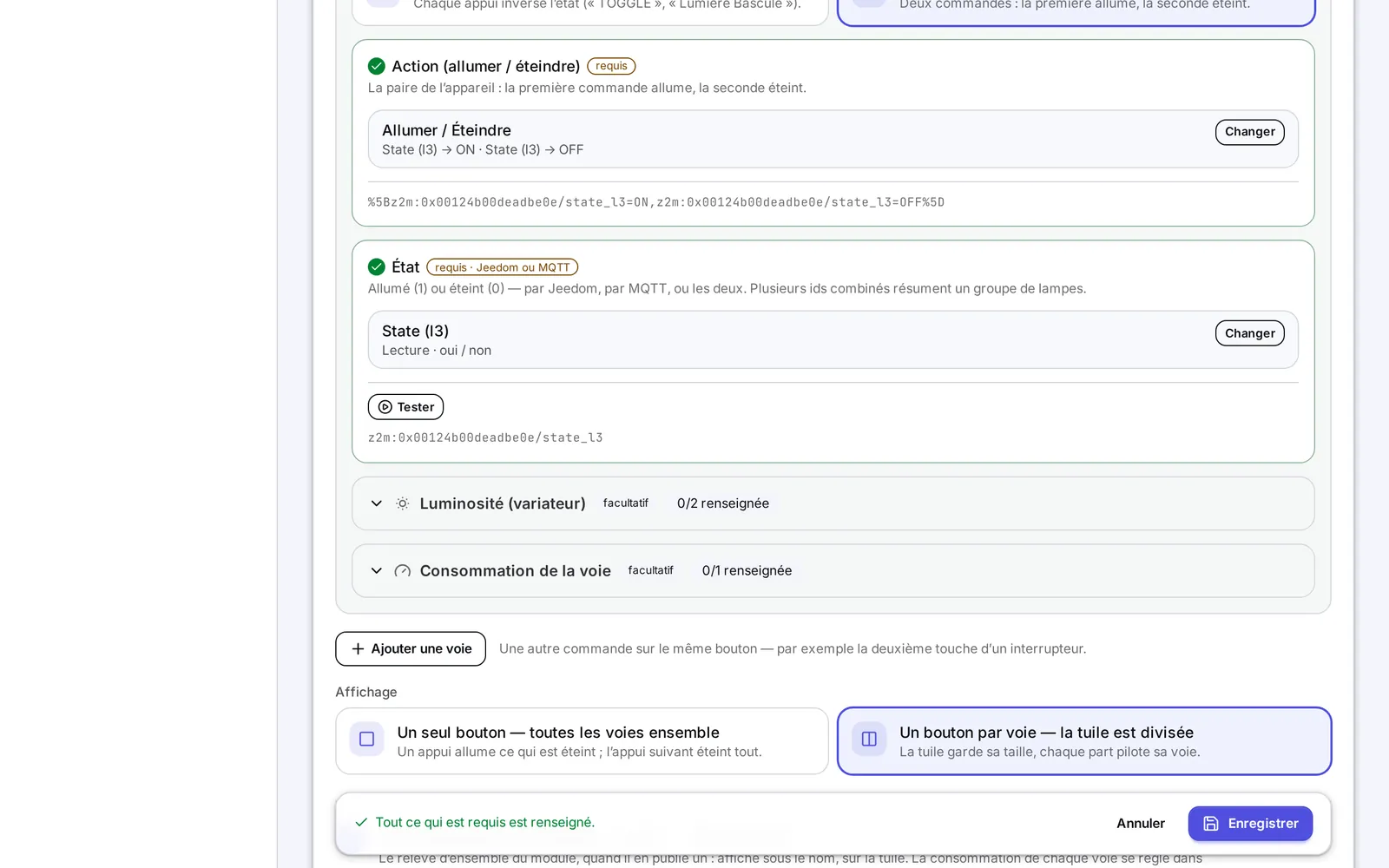Add a channel with Ajouter une voie
This screenshot has width=1389, height=868.
tap(411, 649)
